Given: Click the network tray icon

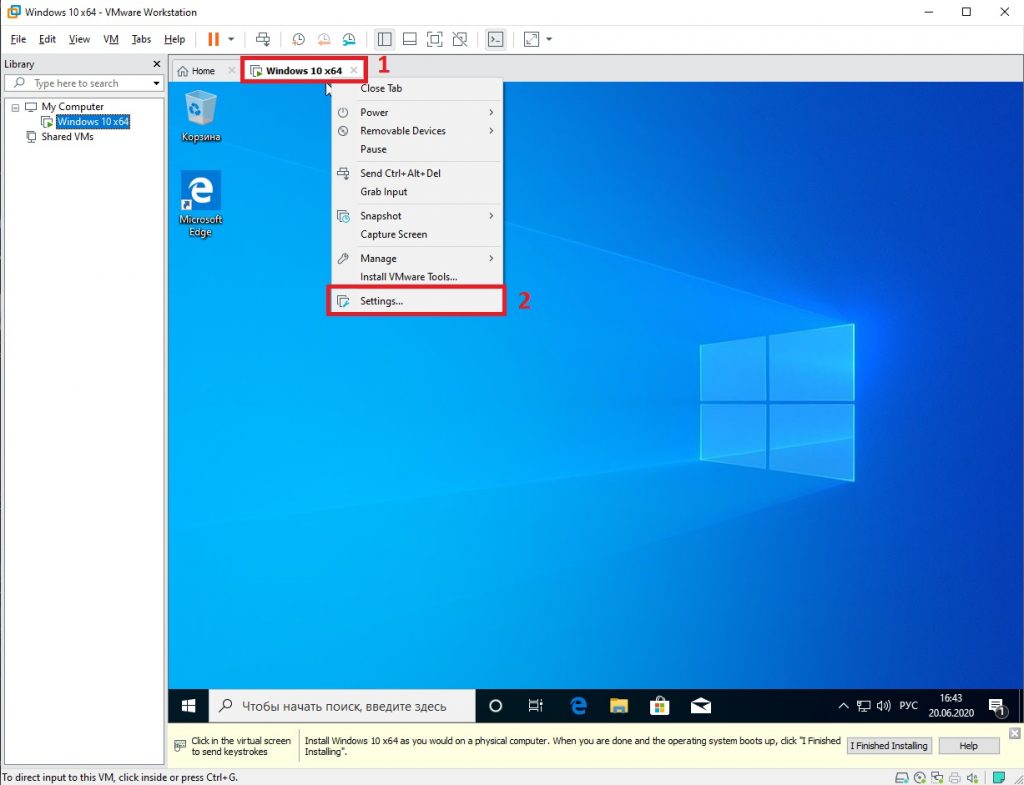Looking at the screenshot, I should click(x=864, y=706).
